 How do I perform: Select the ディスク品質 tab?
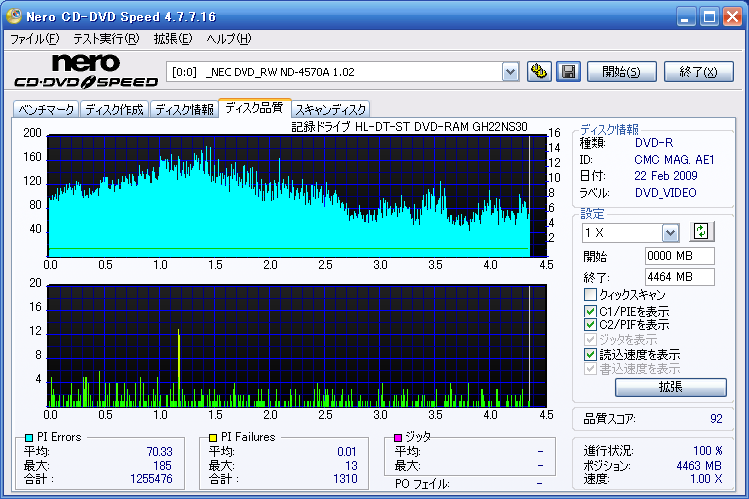pos(254,108)
